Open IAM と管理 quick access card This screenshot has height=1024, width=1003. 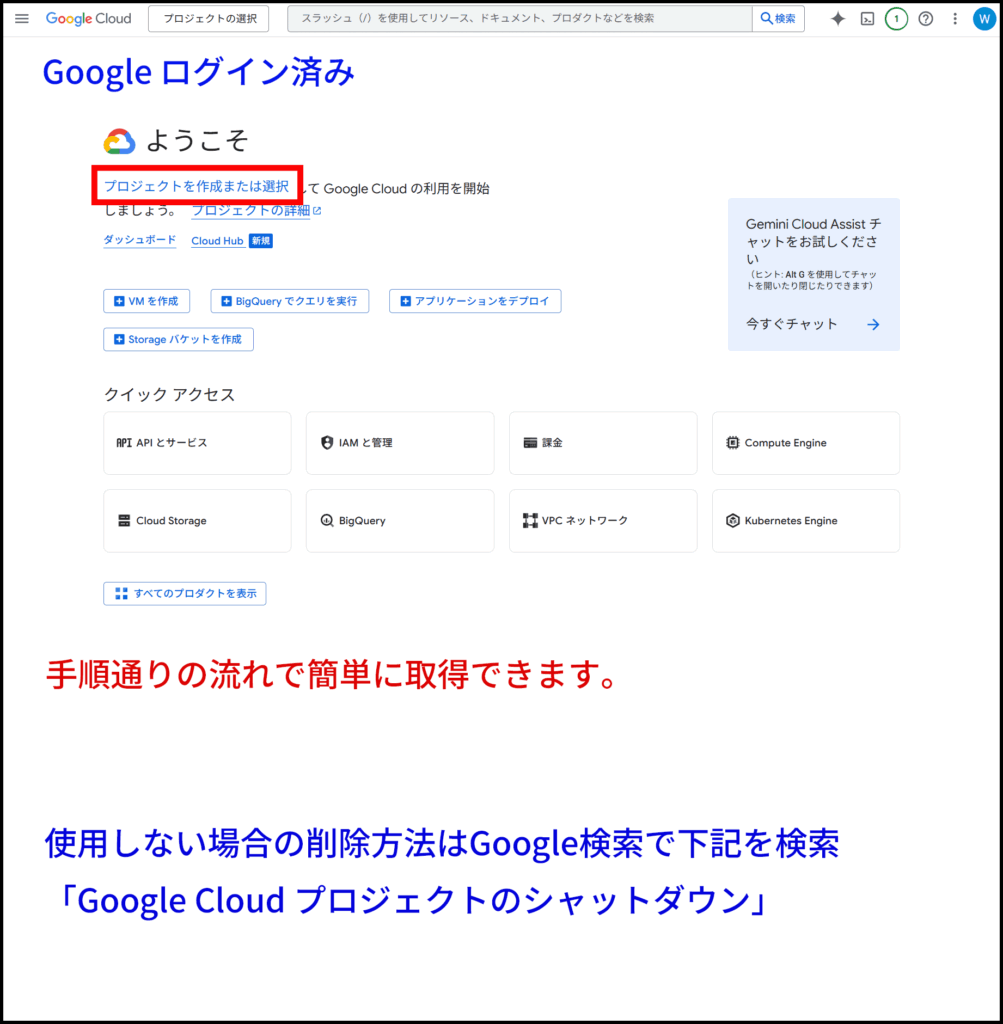coord(400,443)
